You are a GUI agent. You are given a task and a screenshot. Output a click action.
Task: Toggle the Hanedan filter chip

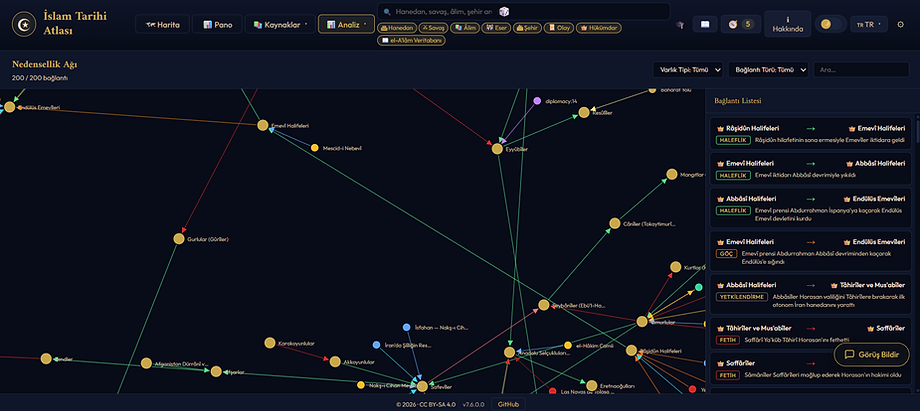pyautogui.click(x=397, y=28)
